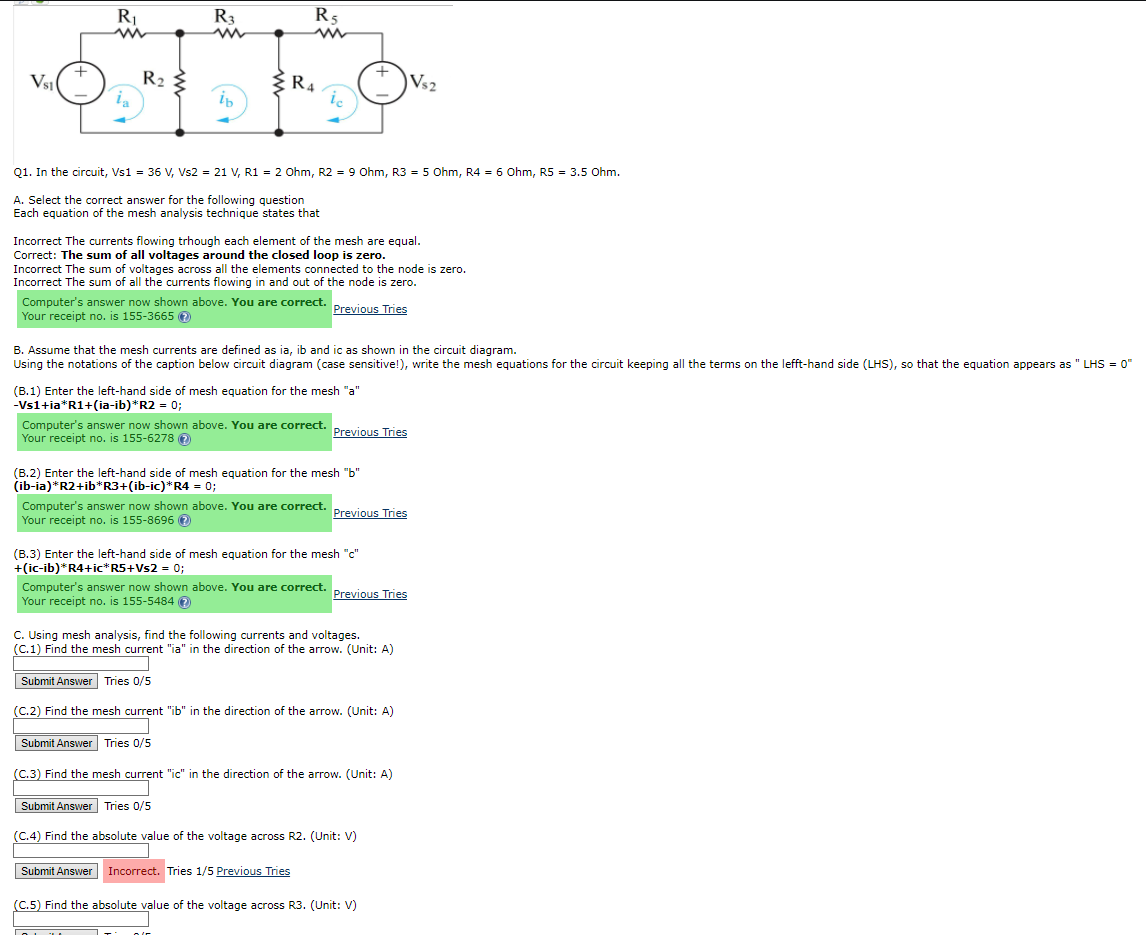The width and height of the screenshot is (1146, 935).
Task: Click Submit Answer for mesh current ia
Action: pyautogui.click(x=55, y=681)
